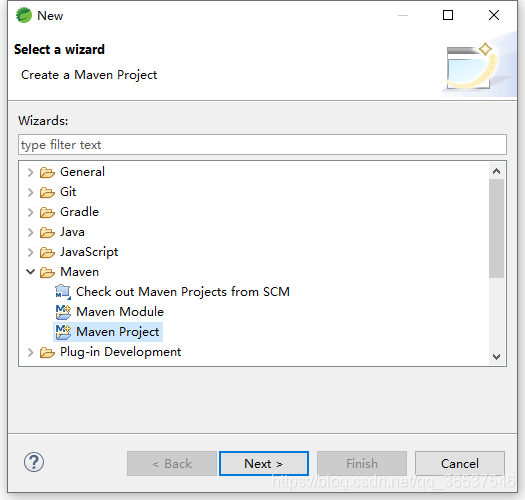Click the Maven folder icon

pos(47,272)
